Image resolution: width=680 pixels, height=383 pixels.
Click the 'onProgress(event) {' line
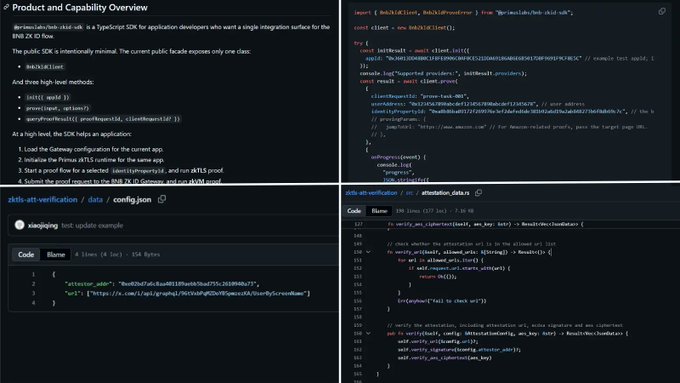coord(399,157)
